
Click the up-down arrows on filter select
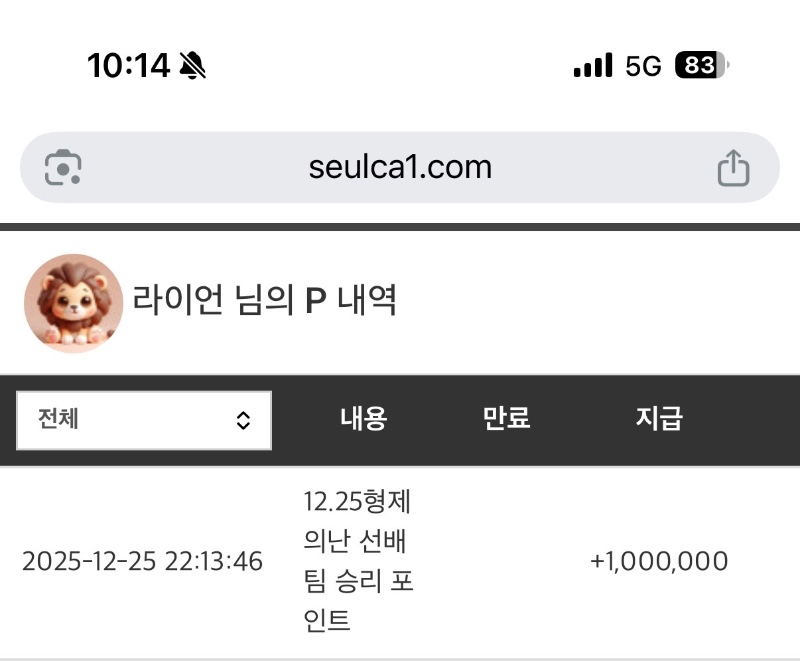243,421
